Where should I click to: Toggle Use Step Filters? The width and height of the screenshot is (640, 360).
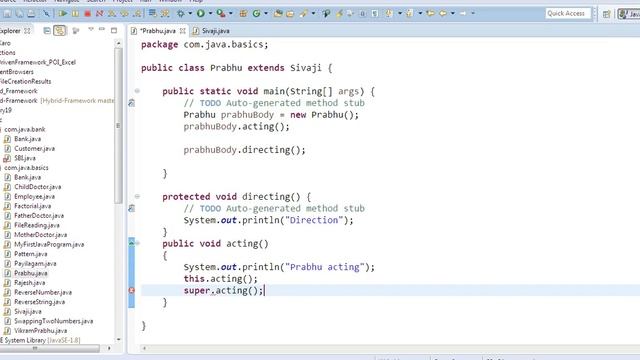[x=165, y=14]
